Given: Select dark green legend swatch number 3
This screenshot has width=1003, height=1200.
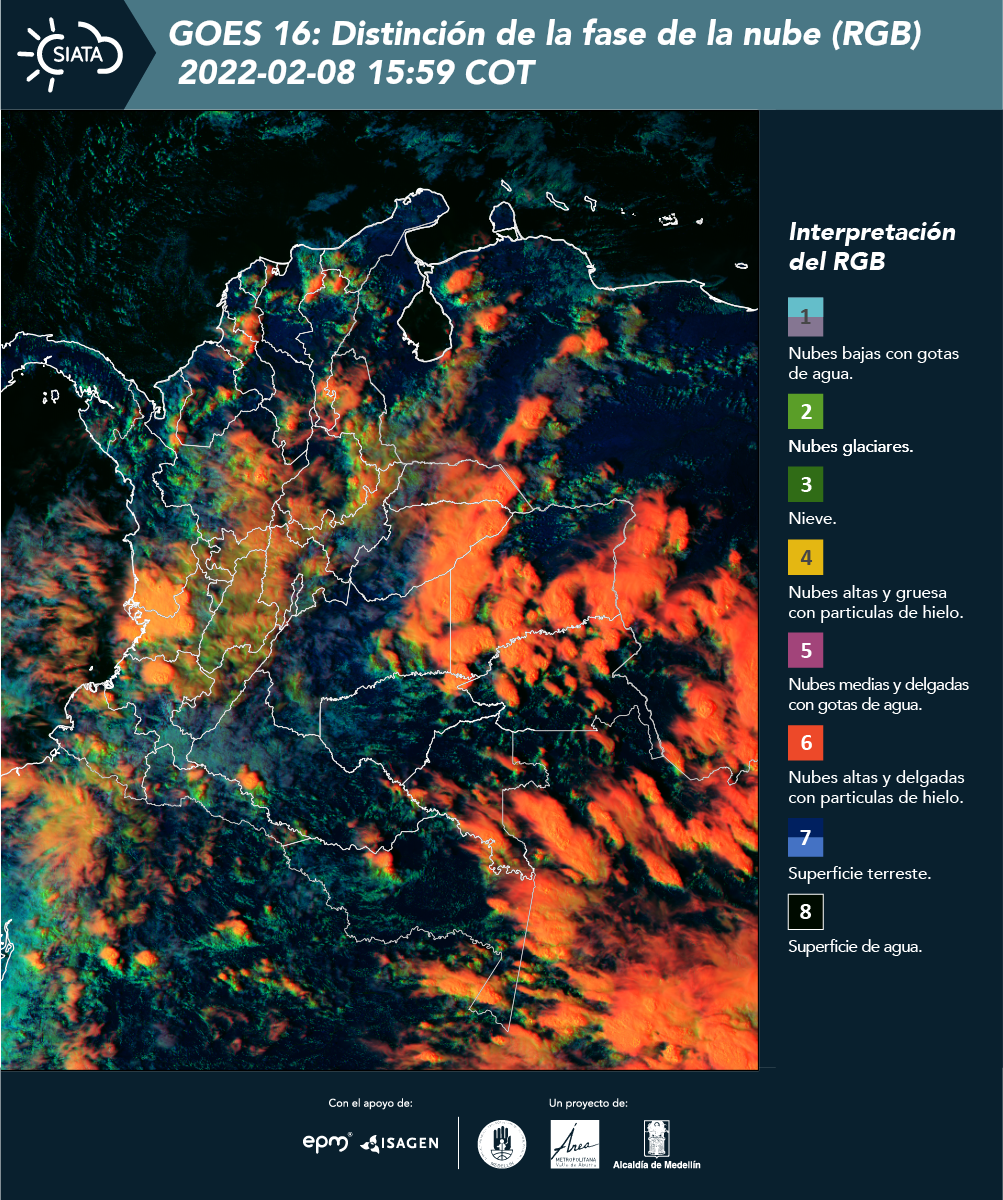Looking at the screenshot, I should [x=805, y=485].
